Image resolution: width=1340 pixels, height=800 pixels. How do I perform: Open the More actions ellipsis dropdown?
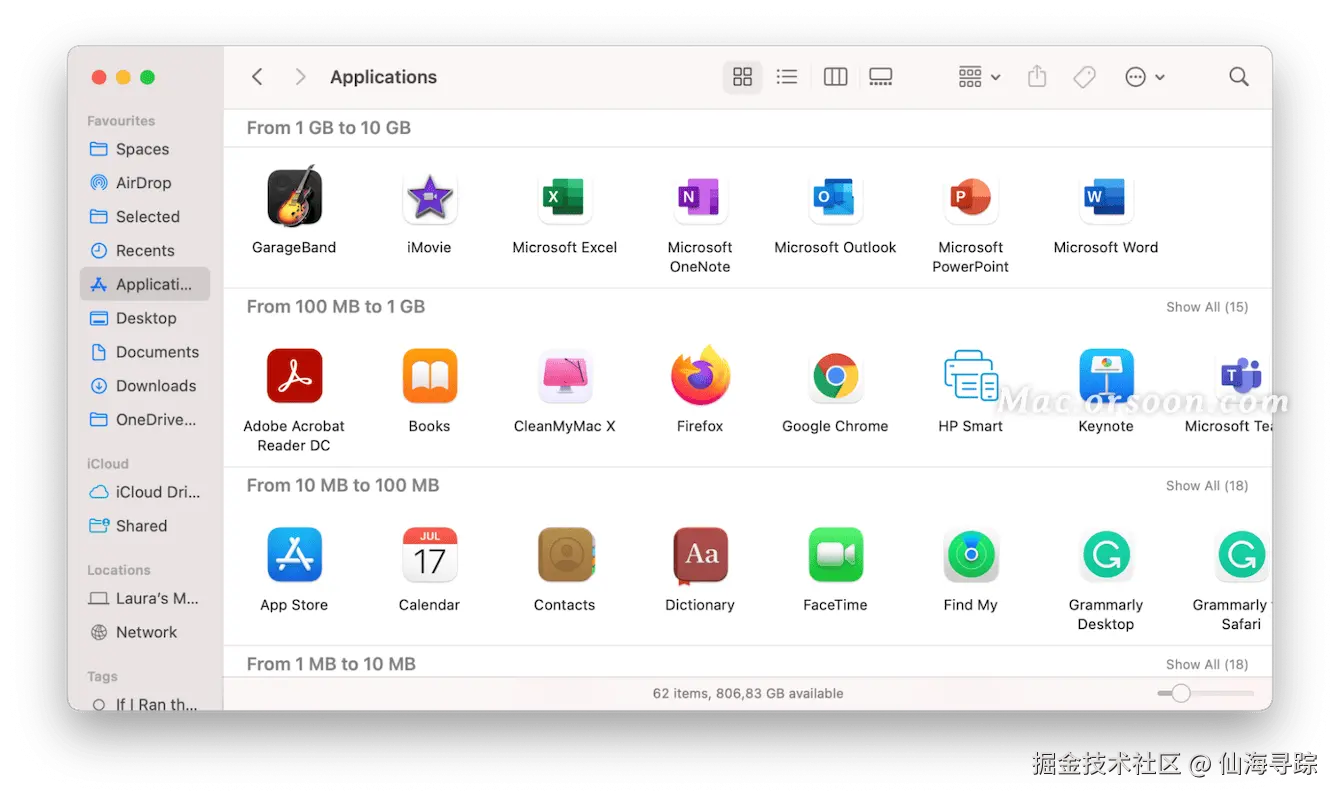1145,77
